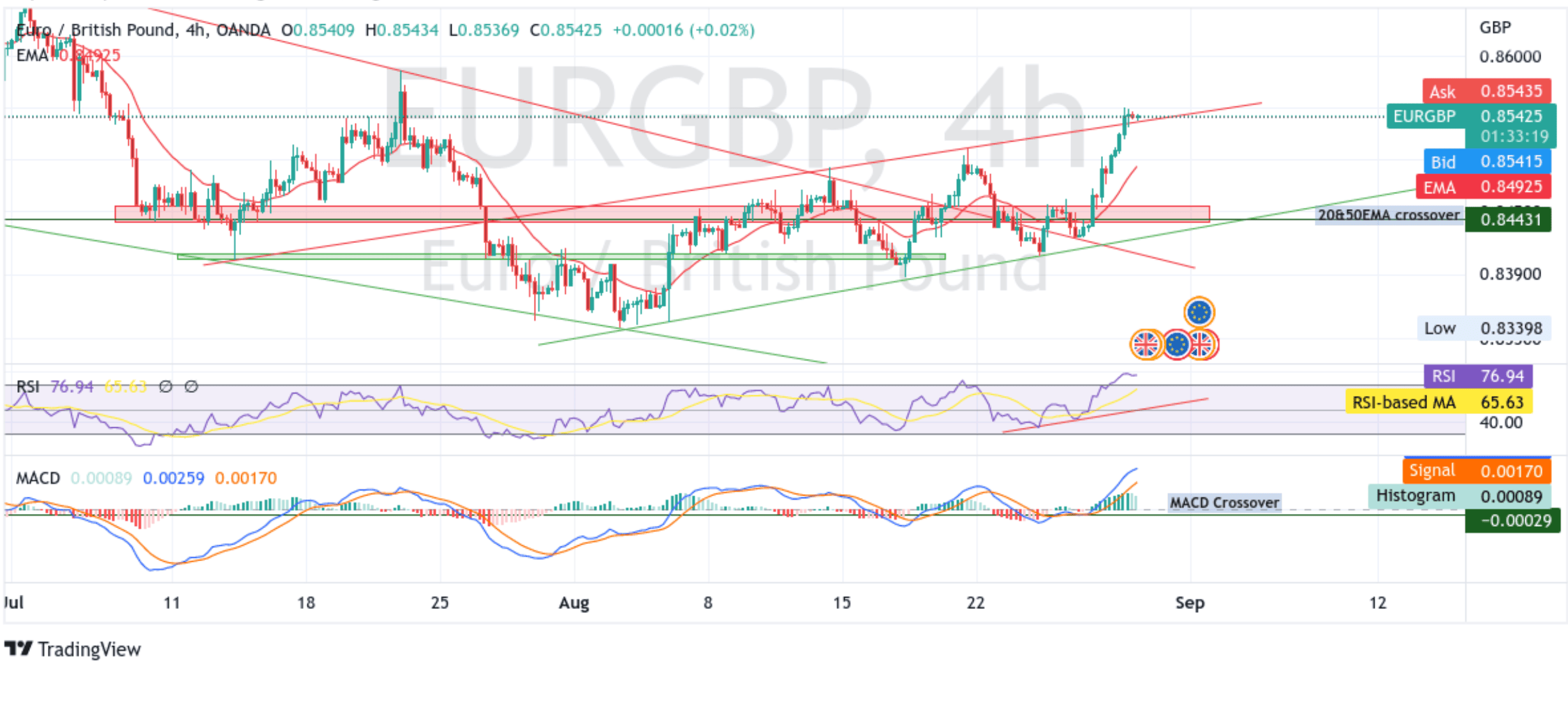Click the '11' date on time axis
The width and height of the screenshot is (1568, 704).
tap(172, 603)
